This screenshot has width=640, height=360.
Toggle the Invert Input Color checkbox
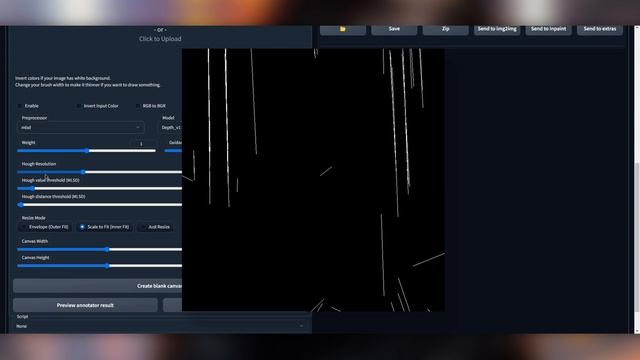tap(78, 106)
